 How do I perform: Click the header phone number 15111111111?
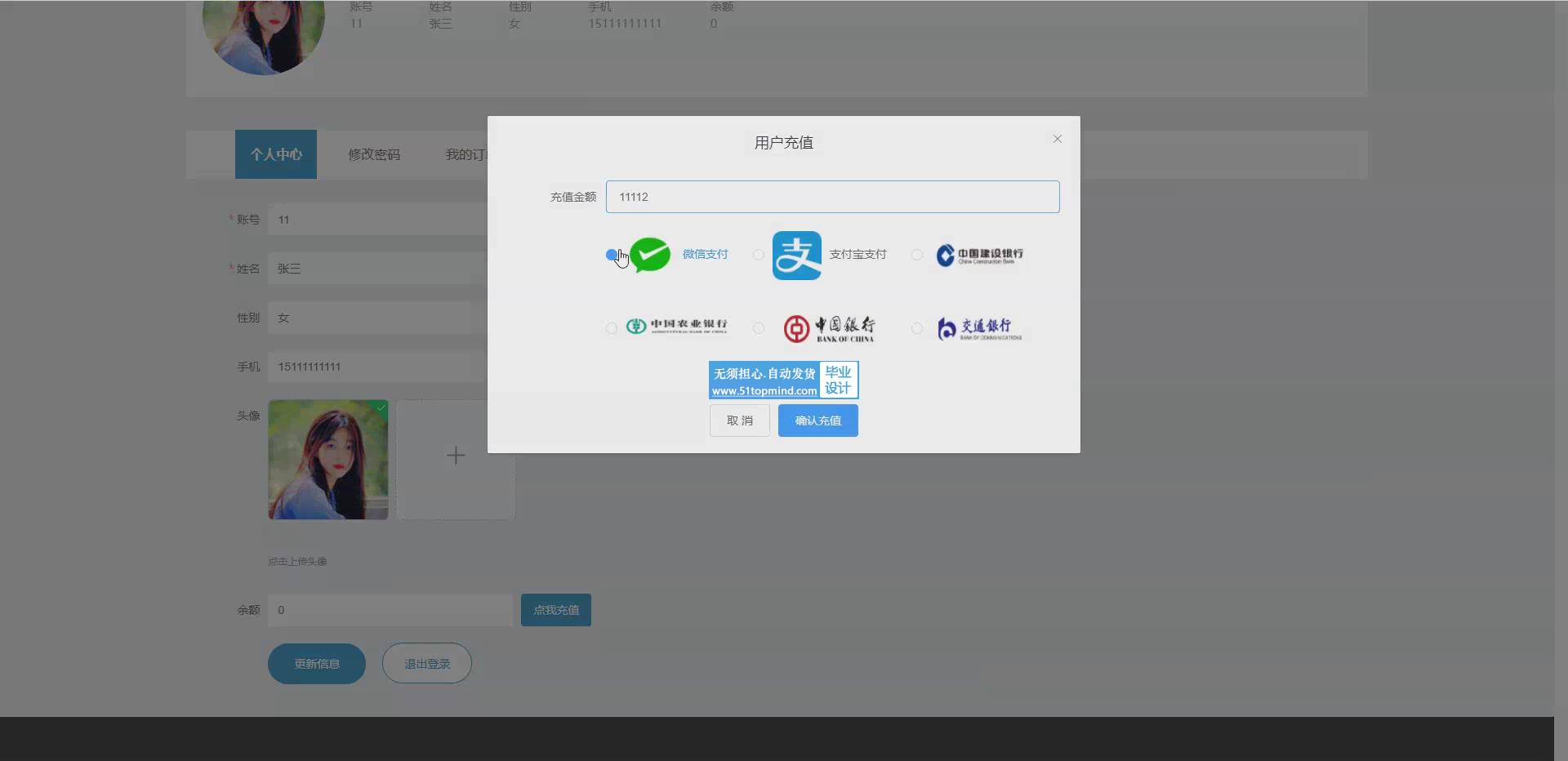(626, 24)
